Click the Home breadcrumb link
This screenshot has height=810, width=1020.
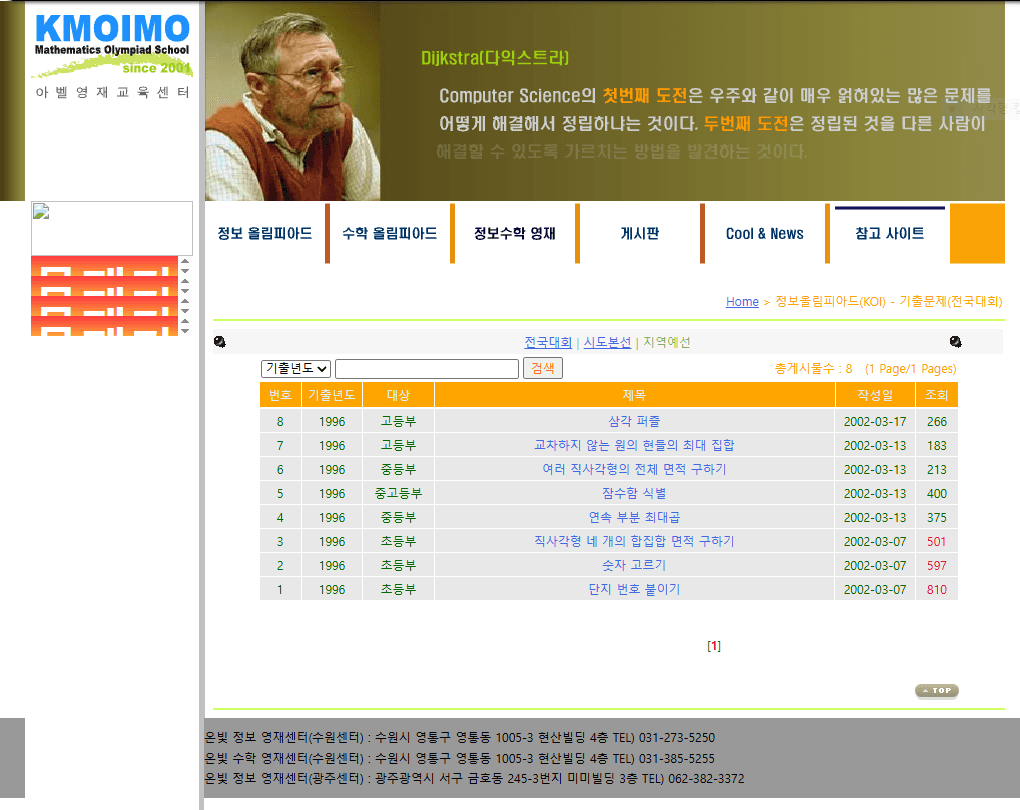click(x=742, y=301)
